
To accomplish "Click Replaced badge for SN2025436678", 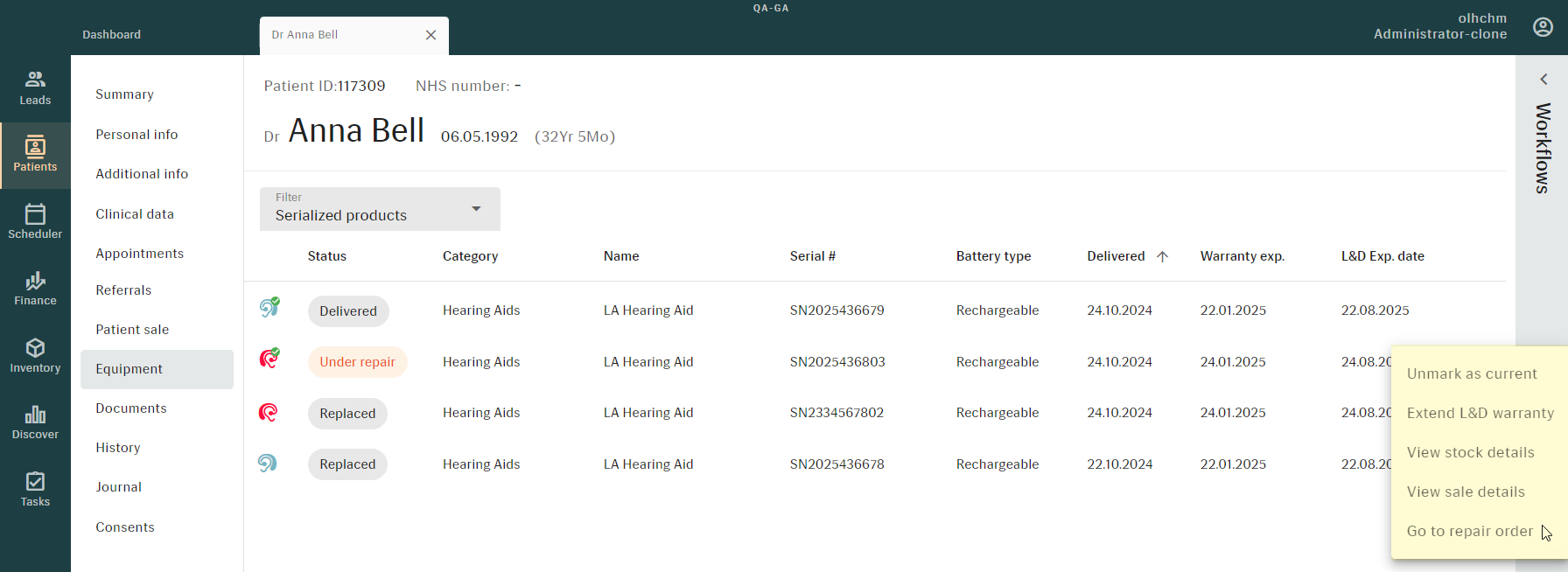I will (x=347, y=464).
